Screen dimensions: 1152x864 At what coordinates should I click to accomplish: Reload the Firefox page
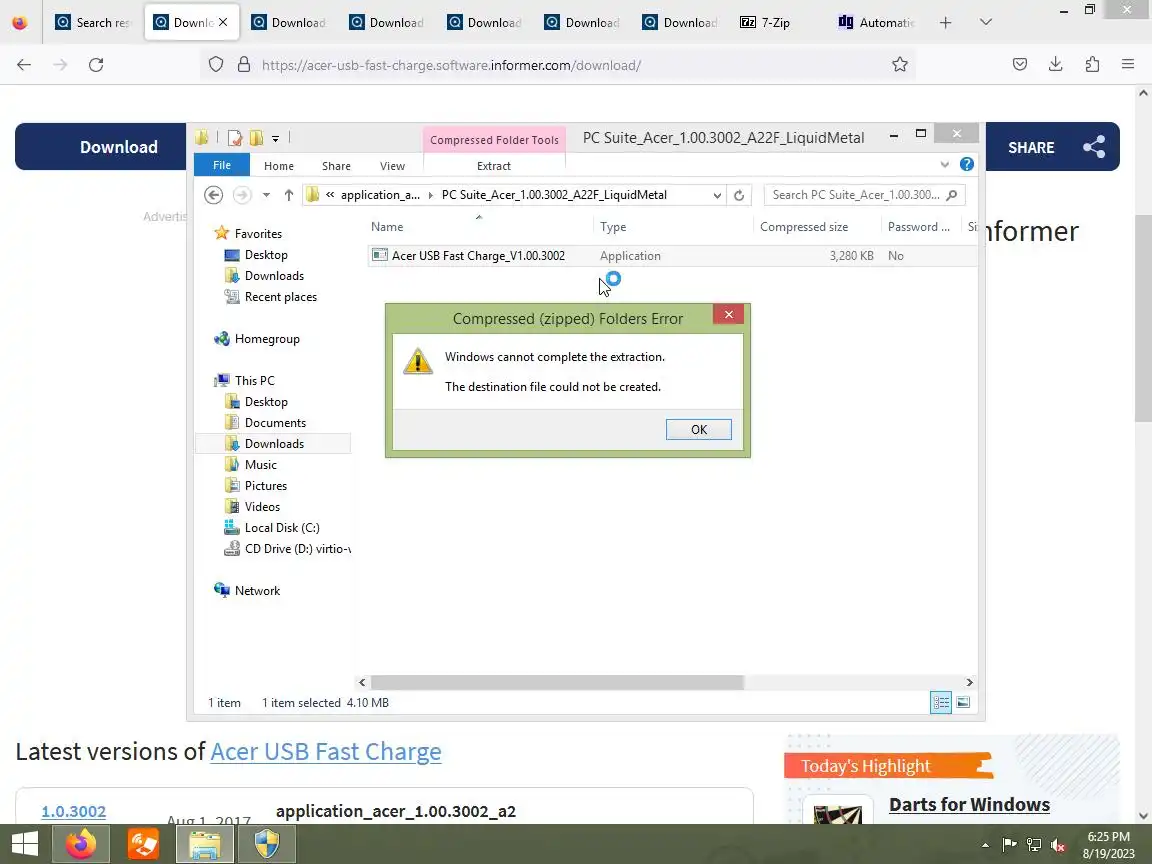96,65
